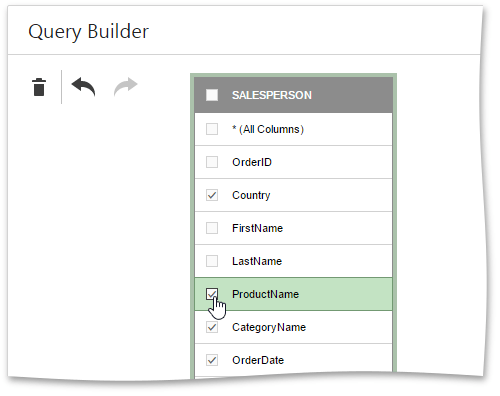
Task: Toggle the SALESPERSON table header checkbox
Action: click(x=212, y=95)
